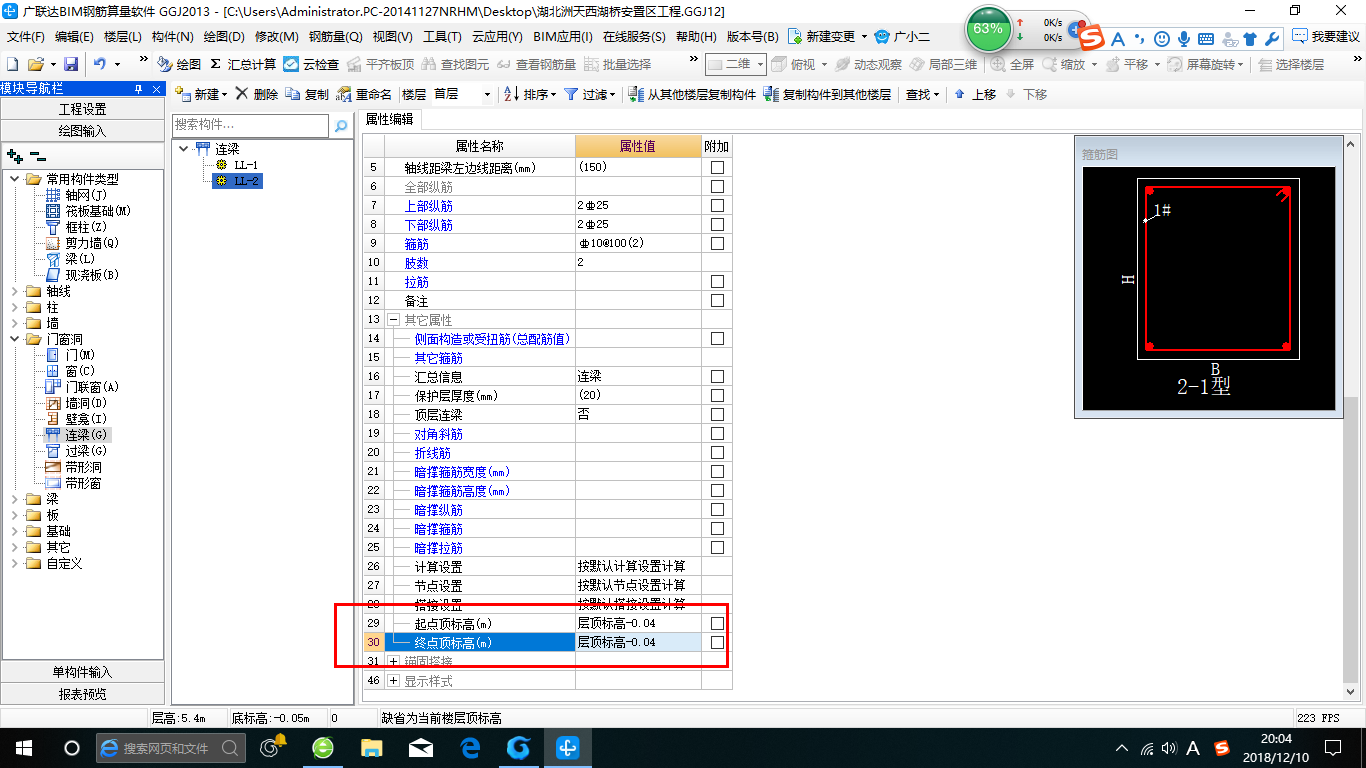The height and width of the screenshot is (768, 1366).
Task: Click 复制构件到其他楼层 tool
Action: tap(827, 94)
